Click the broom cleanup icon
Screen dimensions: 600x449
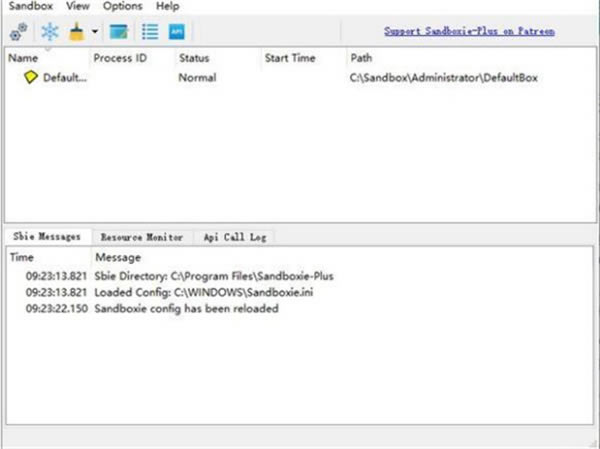tap(77, 31)
